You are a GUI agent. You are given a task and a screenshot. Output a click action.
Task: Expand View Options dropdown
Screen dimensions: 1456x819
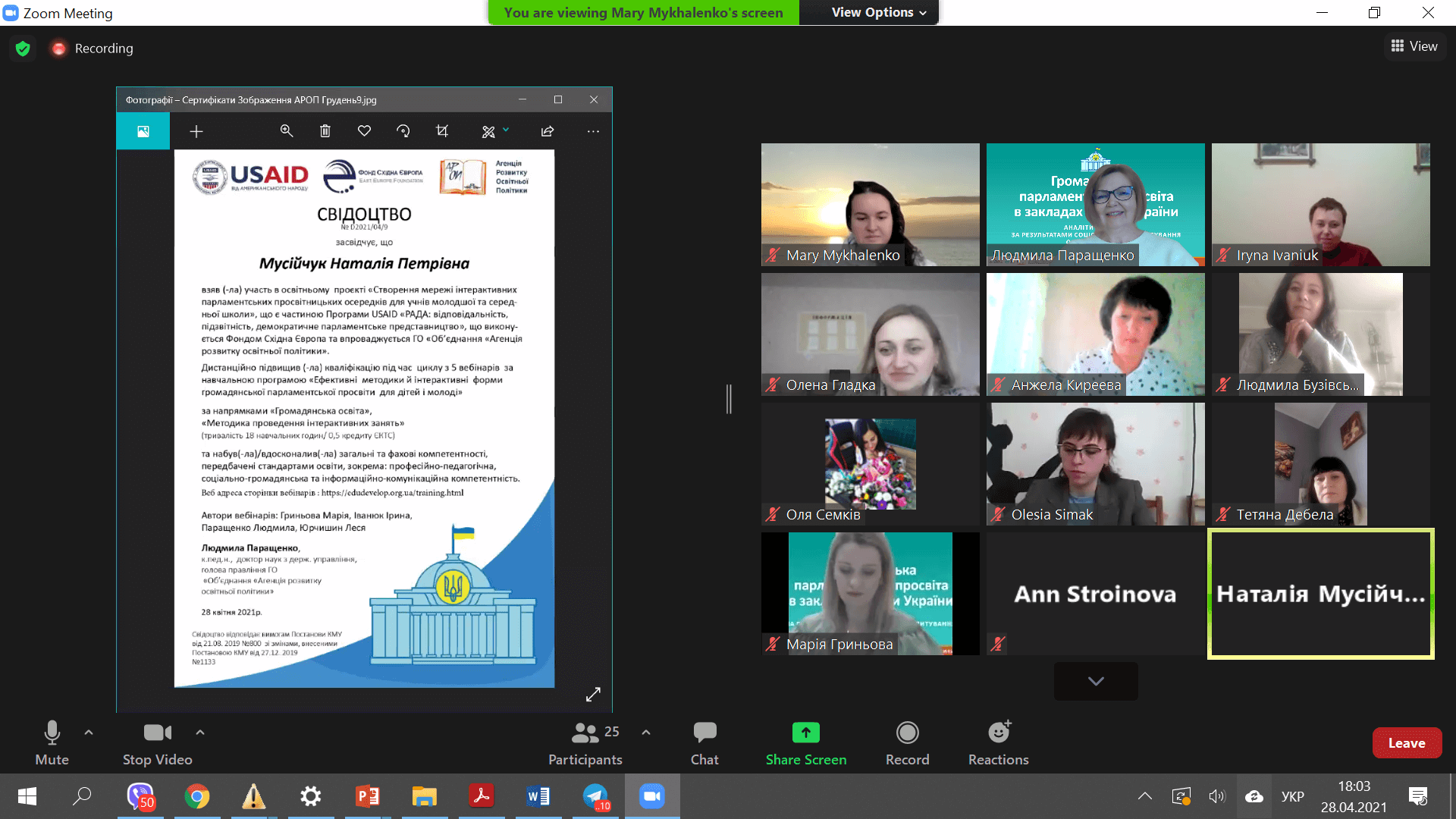[878, 12]
